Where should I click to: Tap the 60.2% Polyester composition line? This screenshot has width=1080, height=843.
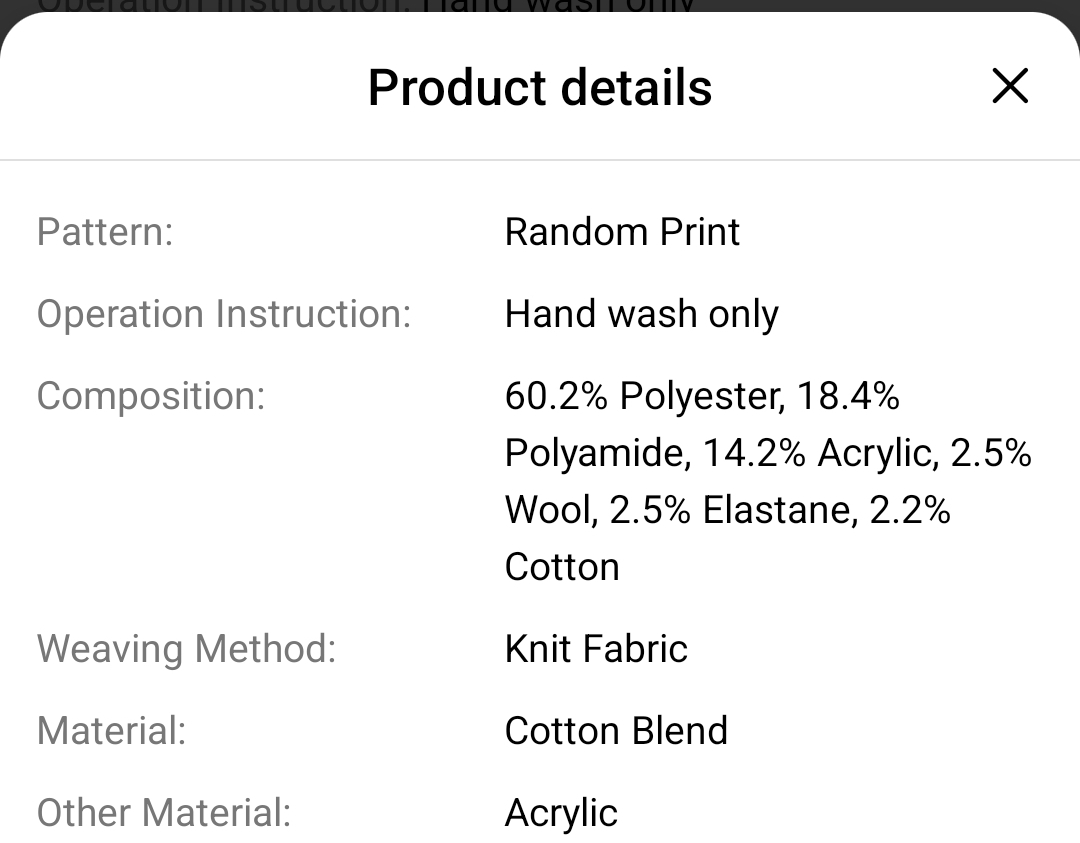coord(702,396)
